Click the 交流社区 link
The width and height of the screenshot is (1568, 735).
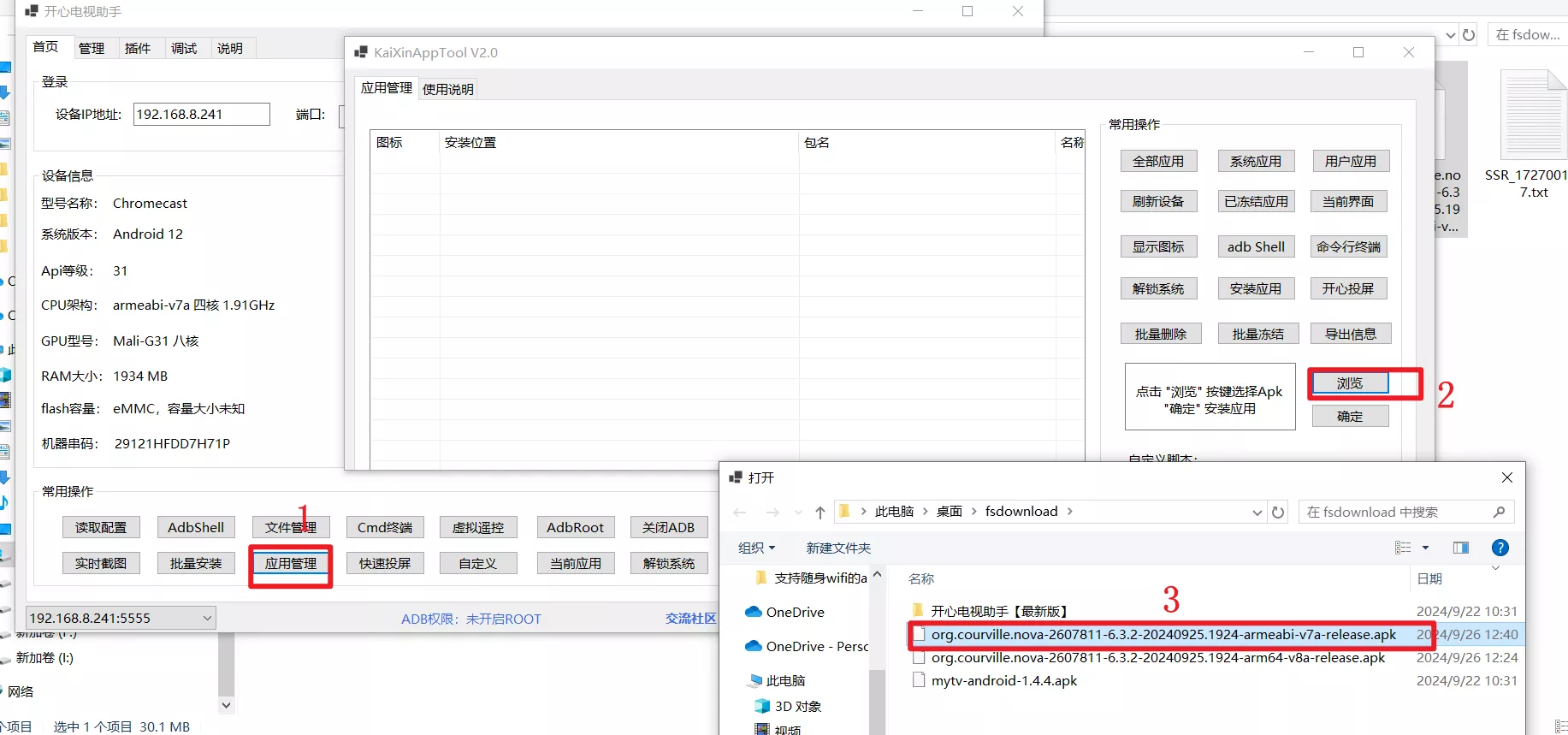(x=690, y=619)
